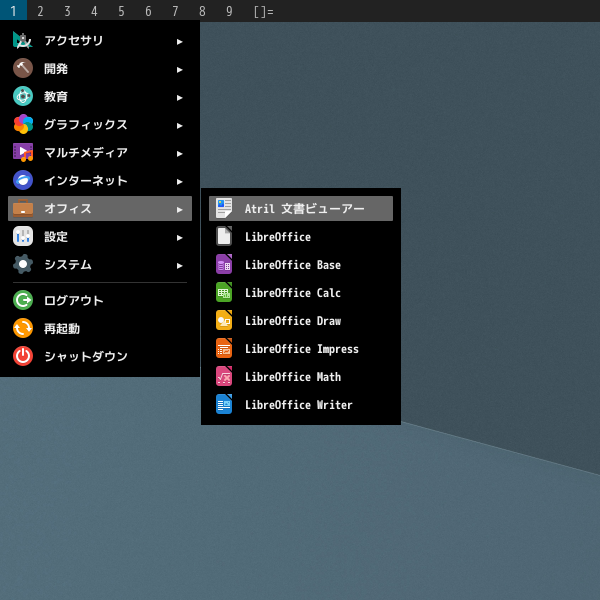Expand the アクセサリ submenu arrow
The image size is (600, 600).
pos(179,42)
